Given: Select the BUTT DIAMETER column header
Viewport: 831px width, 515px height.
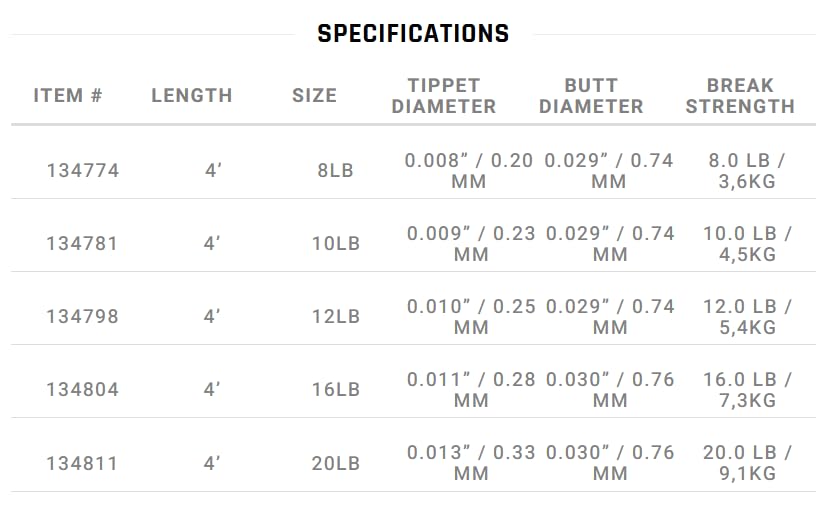Looking at the screenshot, I should click(x=591, y=96).
